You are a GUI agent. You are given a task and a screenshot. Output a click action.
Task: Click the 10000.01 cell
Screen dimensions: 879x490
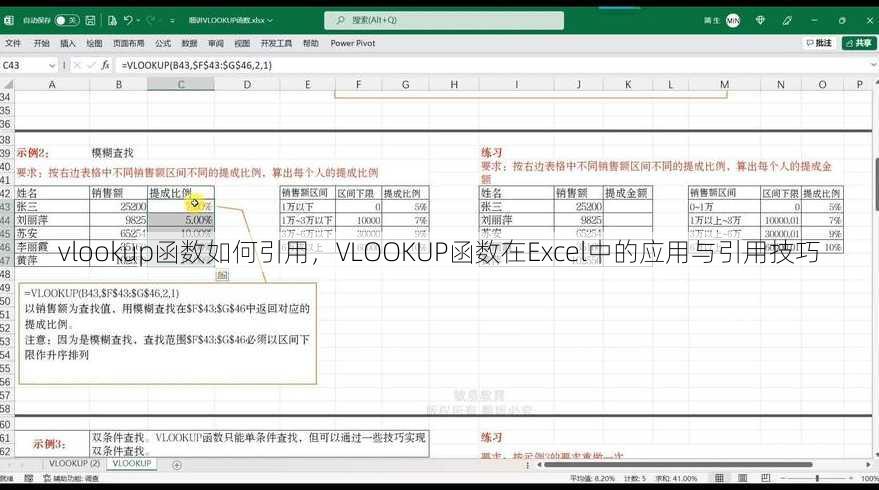(780, 220)
